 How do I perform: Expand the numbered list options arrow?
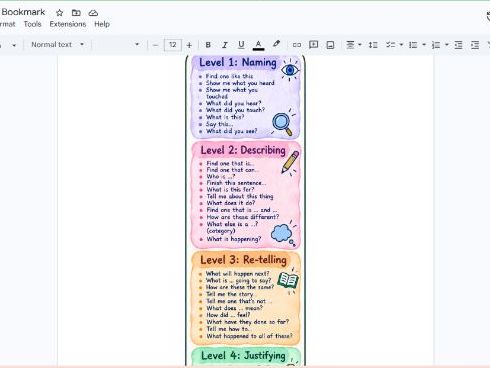(447, 44)
